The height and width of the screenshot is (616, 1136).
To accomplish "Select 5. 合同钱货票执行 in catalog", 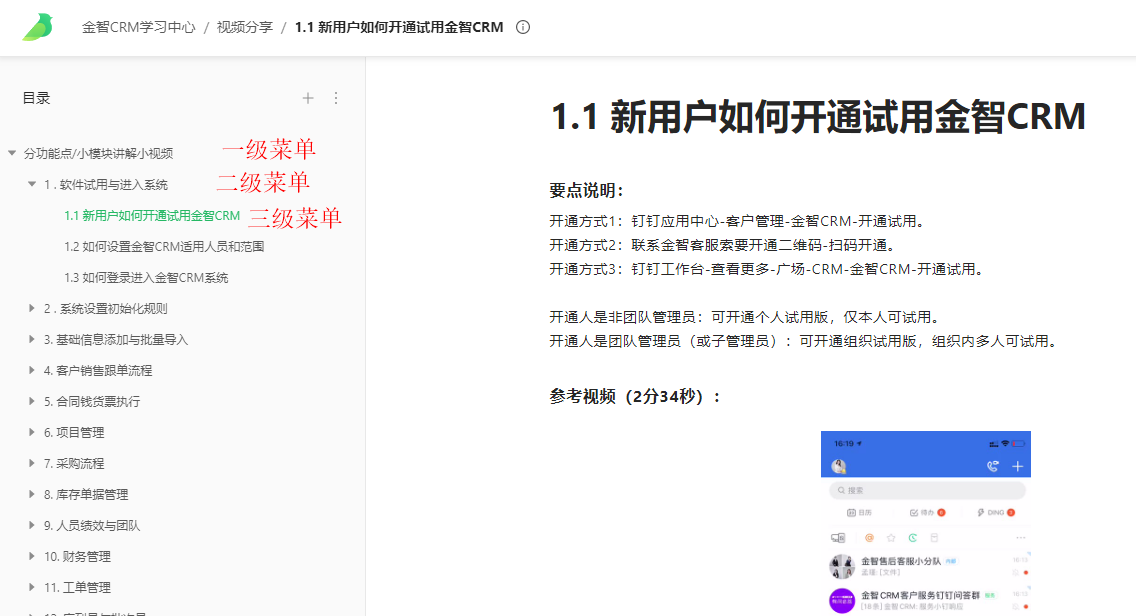I will pos(92,401).
